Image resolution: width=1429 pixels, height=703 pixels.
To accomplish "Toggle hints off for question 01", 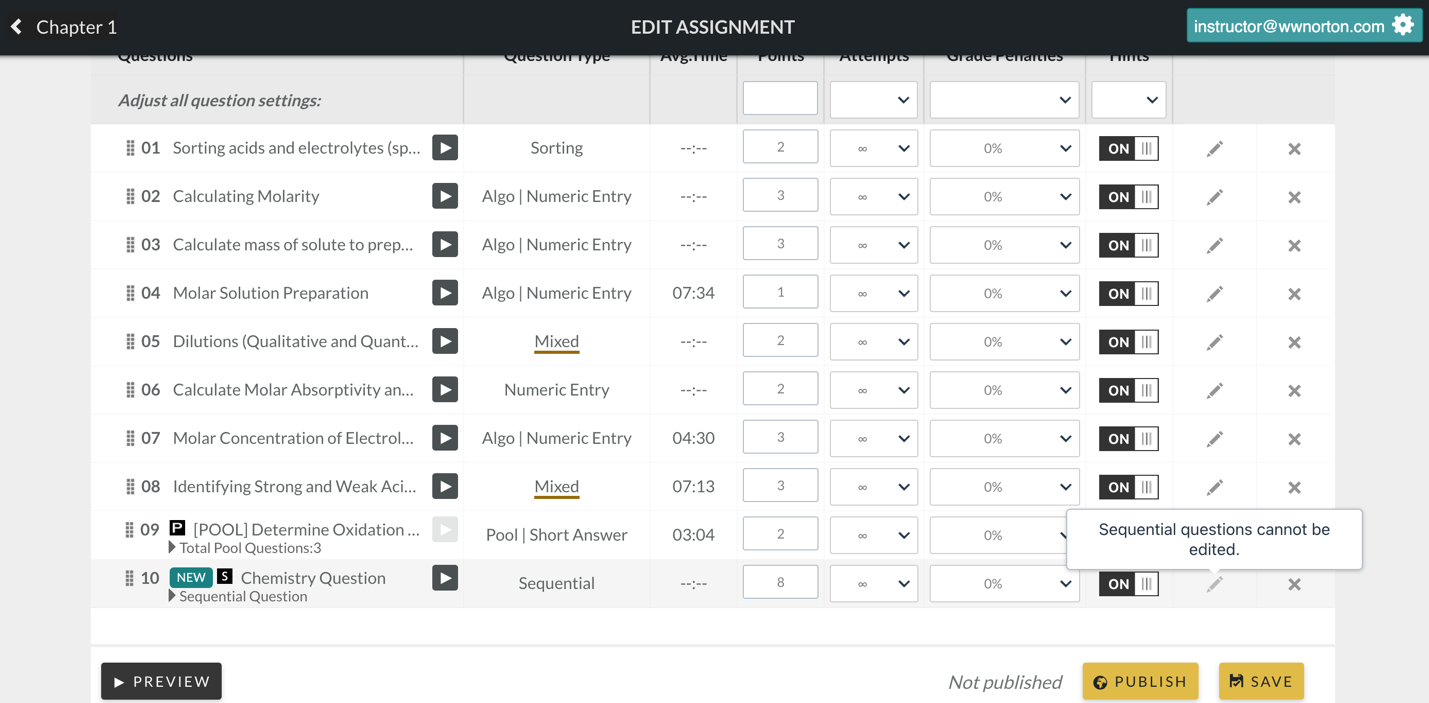I will click(x=1128, y=149).
